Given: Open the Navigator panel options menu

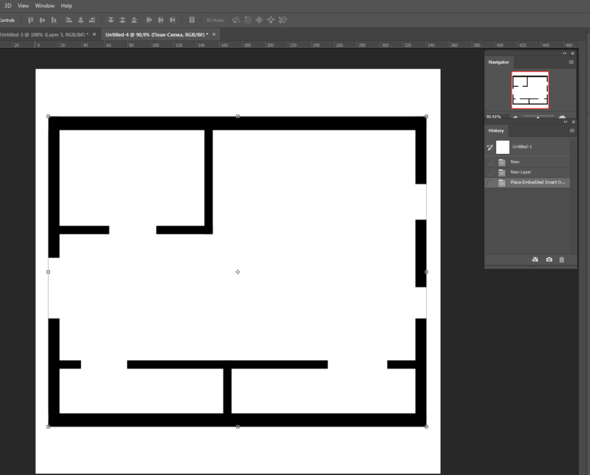Looking at the screenshot, I should tap(571, 62).
